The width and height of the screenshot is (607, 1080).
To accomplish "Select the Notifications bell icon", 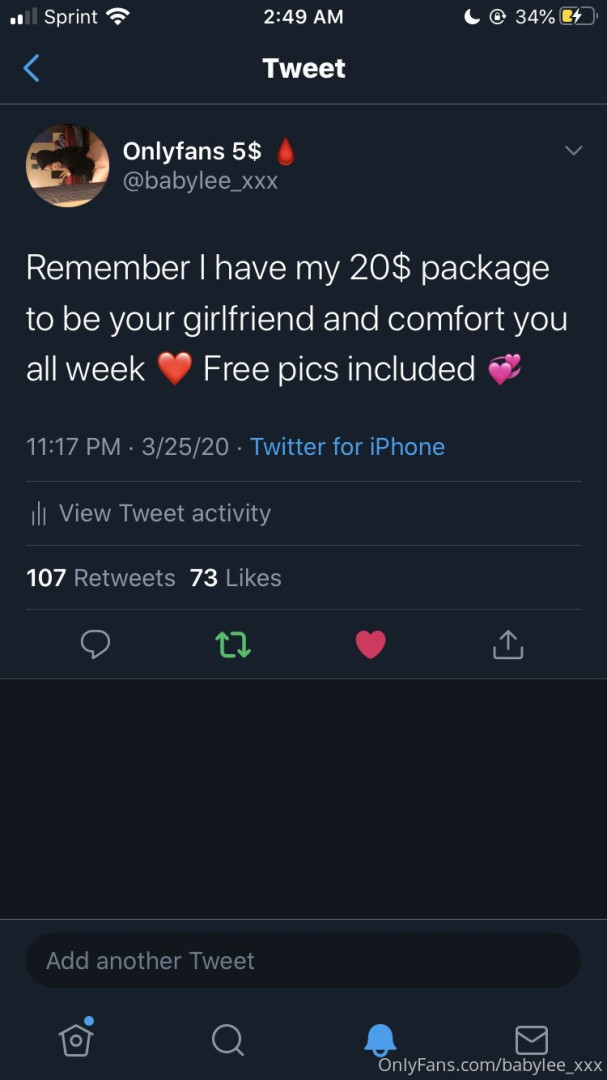I will pos(380,1039).
